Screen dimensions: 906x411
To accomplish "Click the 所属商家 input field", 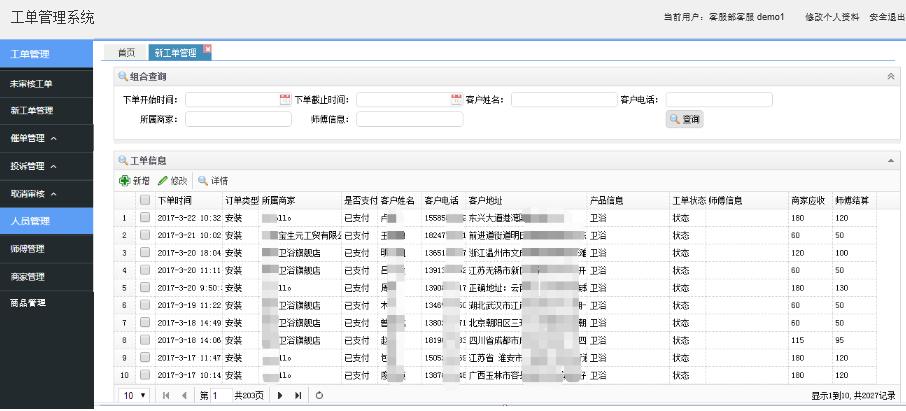I will point(239,119).
